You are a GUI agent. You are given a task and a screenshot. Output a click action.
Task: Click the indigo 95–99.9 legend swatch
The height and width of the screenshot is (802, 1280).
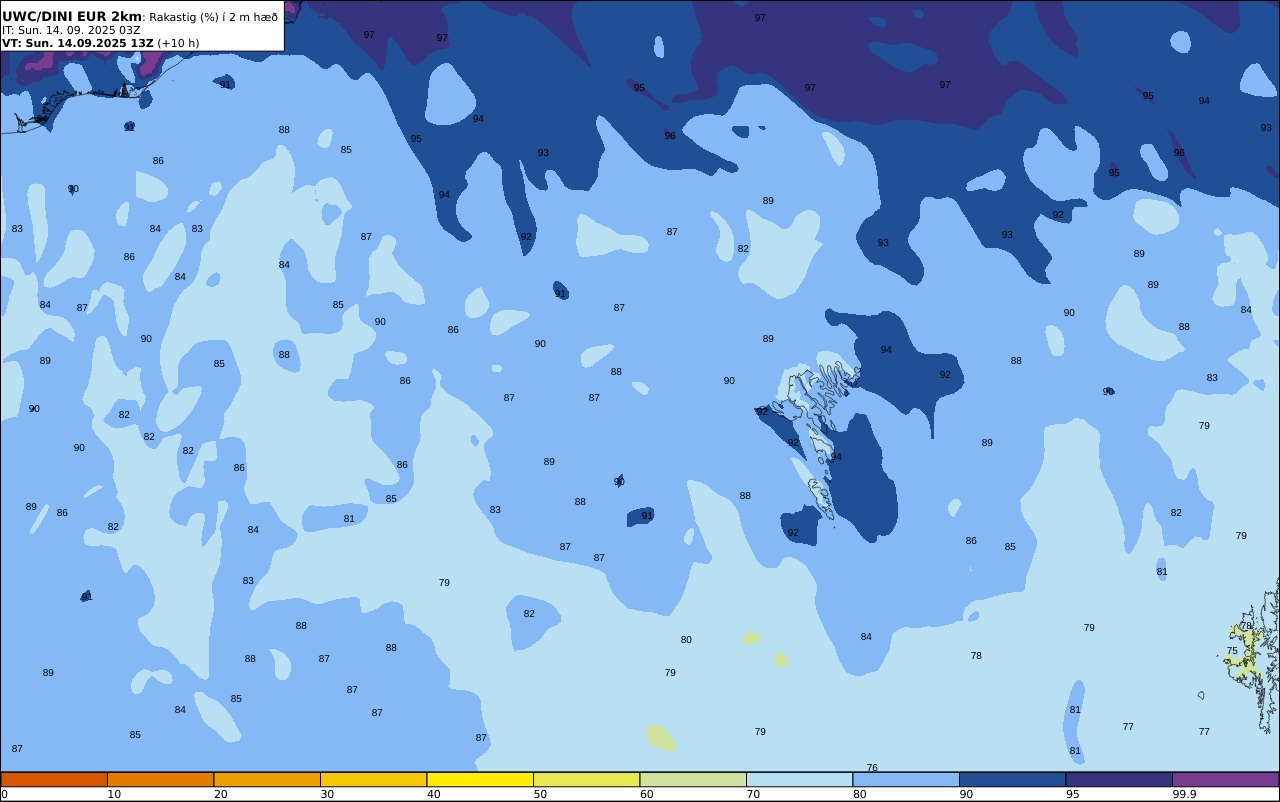pos(1119,779)
